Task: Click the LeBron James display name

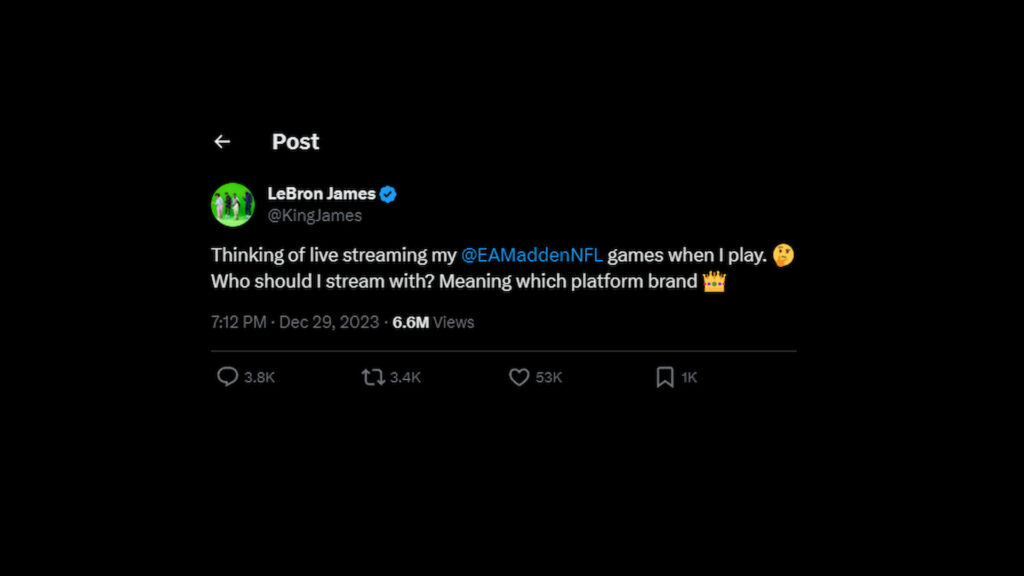Action: [322, 194]
